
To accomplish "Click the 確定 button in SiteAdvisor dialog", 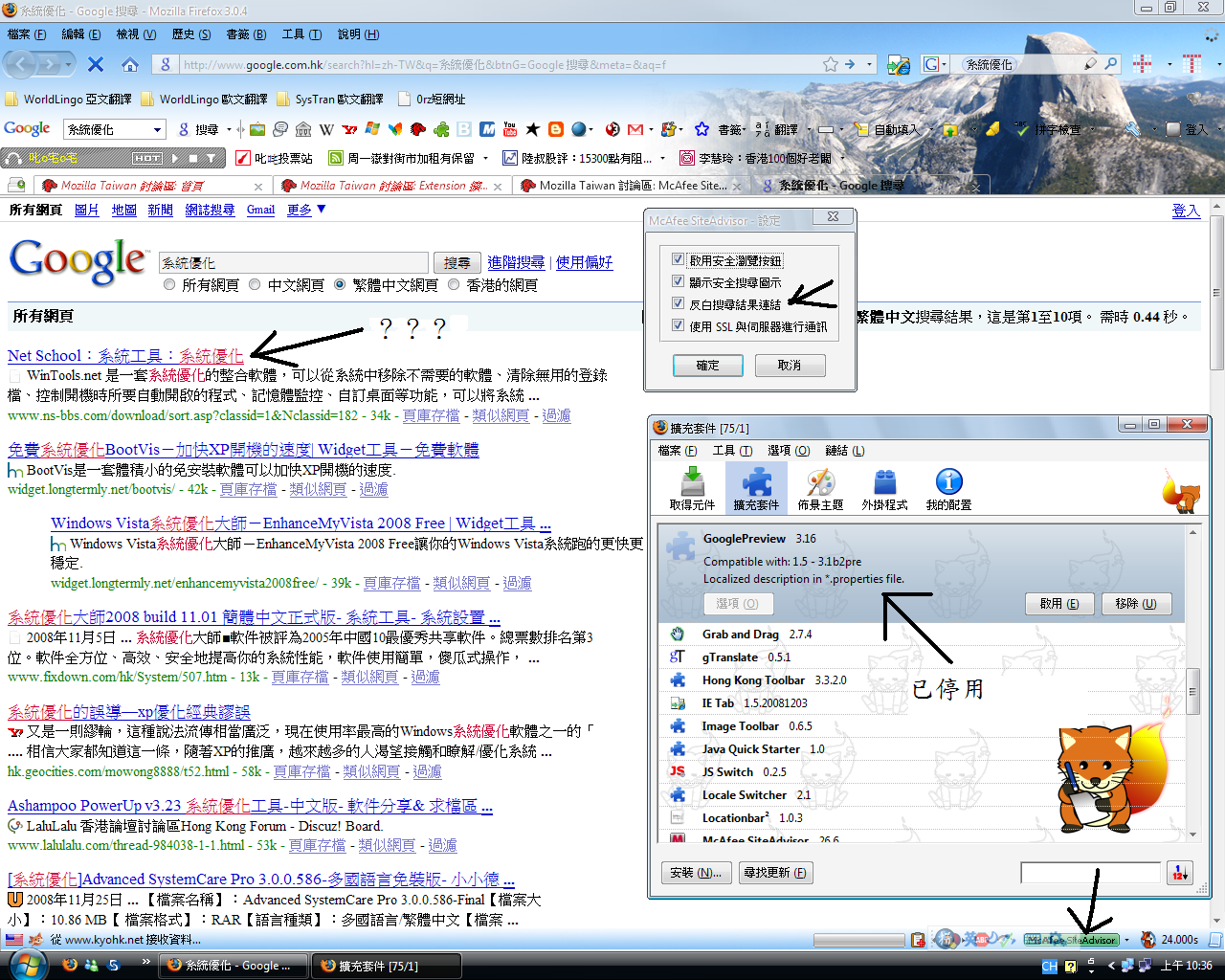I will coord(707,366).
